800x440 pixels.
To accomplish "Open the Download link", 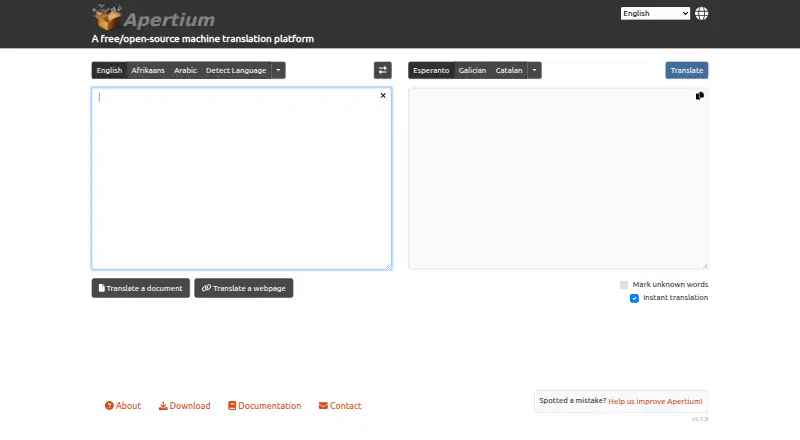I will pos(185,406).
